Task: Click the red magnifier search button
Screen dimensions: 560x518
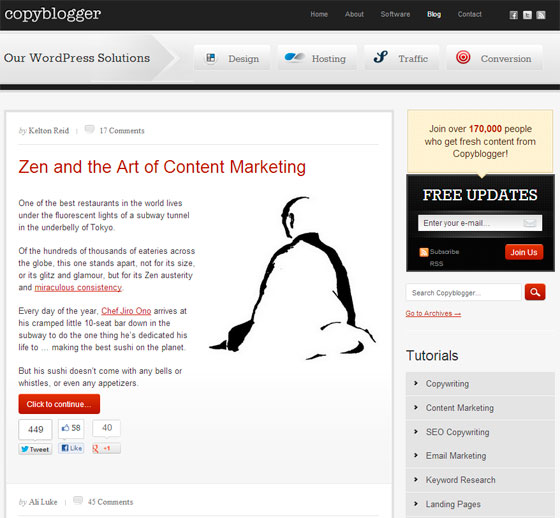Action: pos(535,292)
